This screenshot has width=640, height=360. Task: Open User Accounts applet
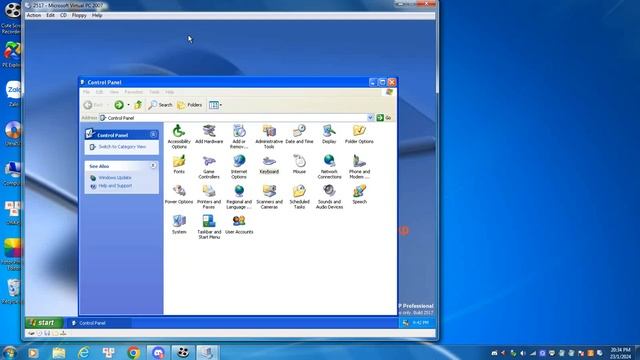pos(239,224)
